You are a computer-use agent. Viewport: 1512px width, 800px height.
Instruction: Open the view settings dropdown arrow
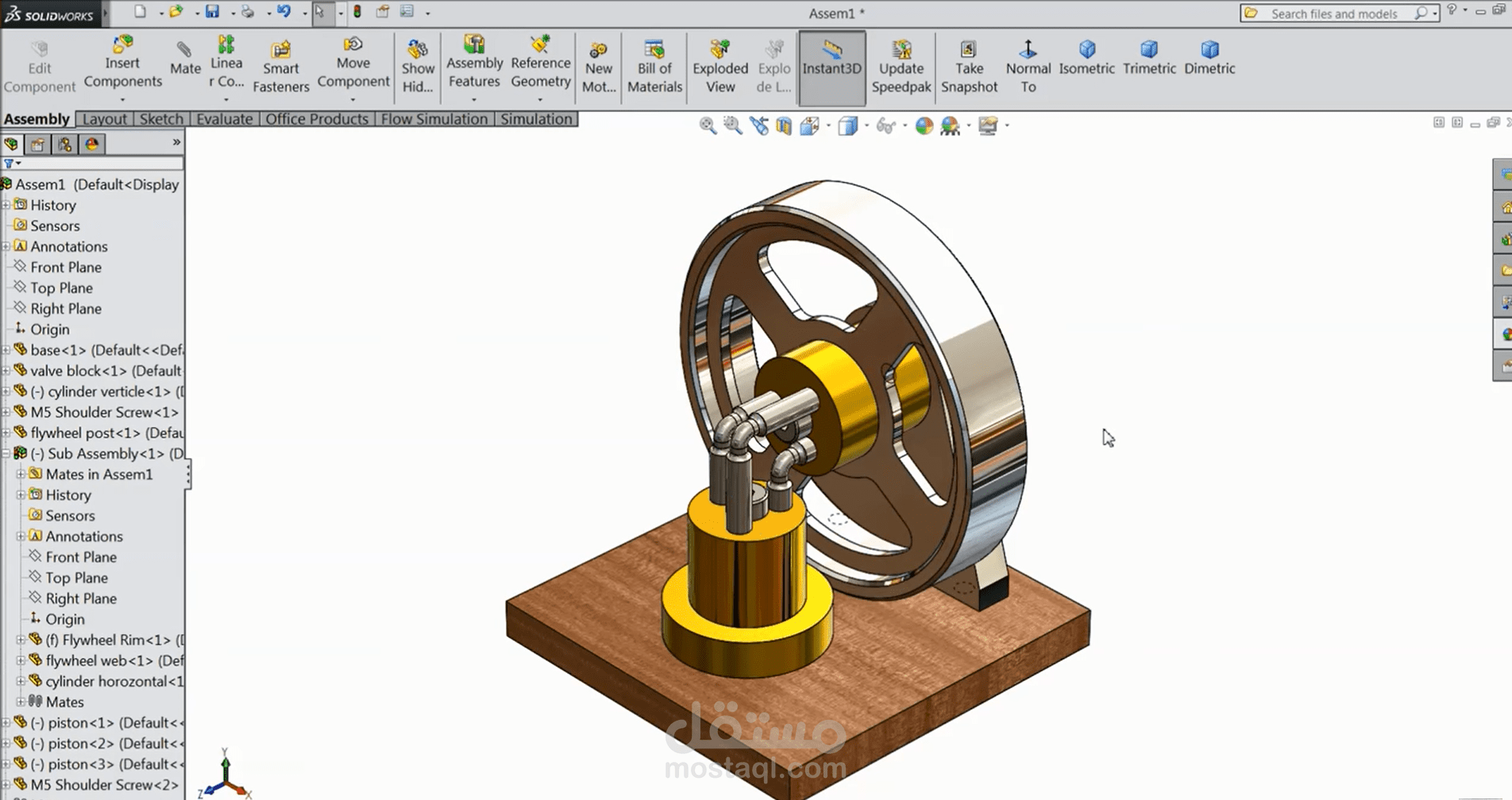point(1007,125)
